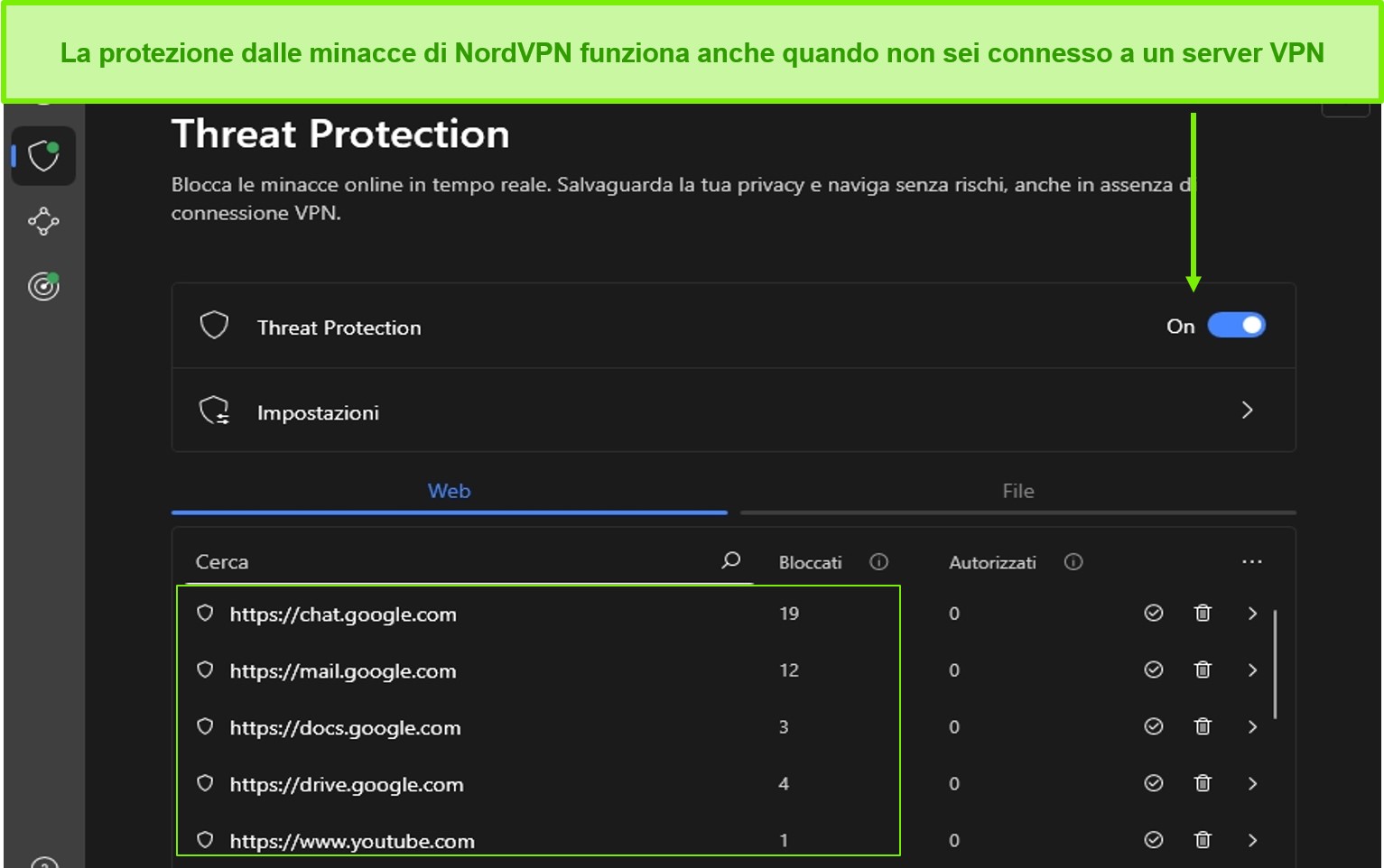Select the Web tab
1384x868 pixels.
(449, 491)
